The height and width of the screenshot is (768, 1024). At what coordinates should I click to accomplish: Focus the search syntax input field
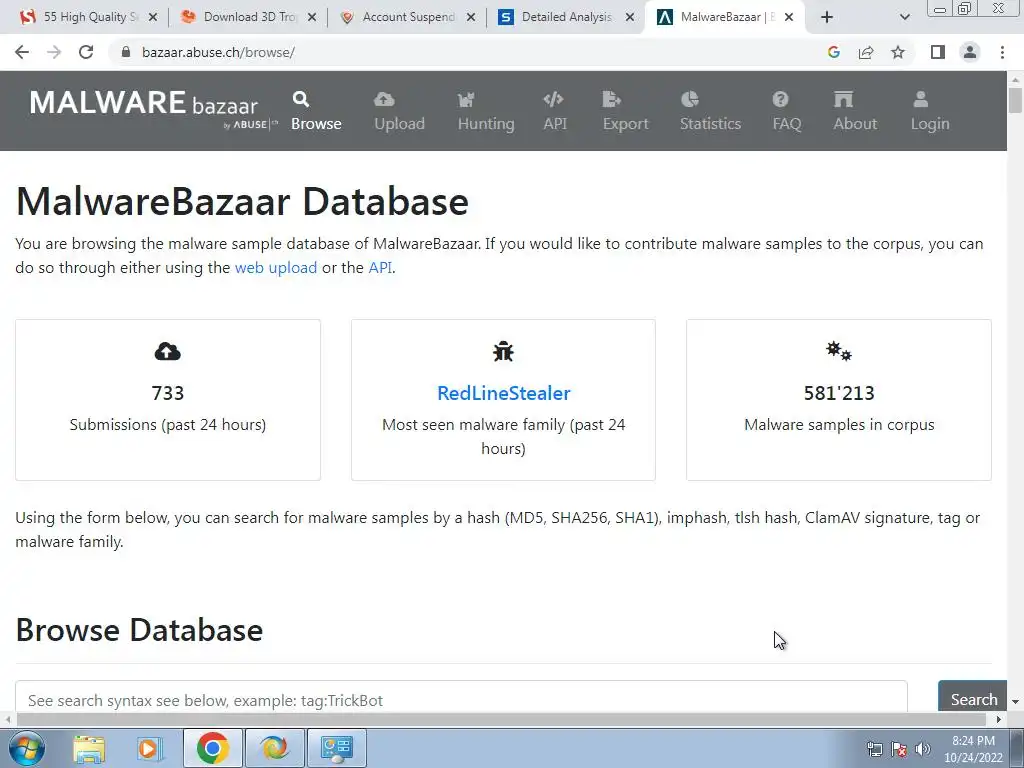coord(461,696)
